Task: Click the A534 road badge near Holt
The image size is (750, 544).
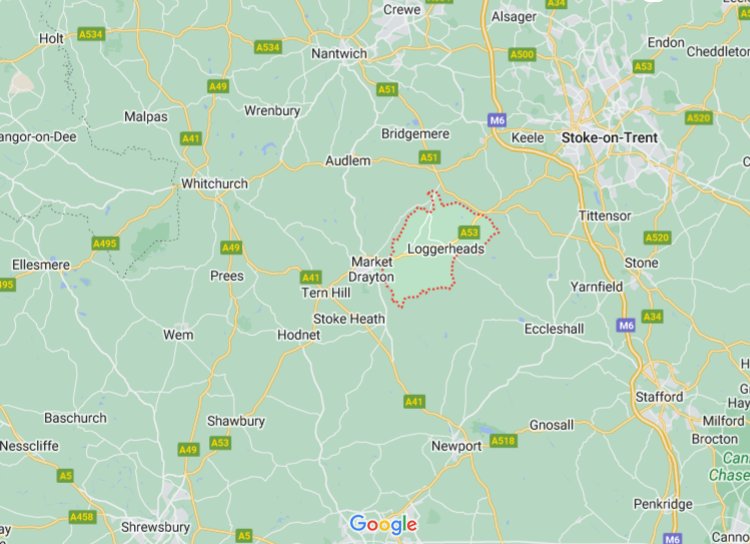Action: pyautogui.click(x=91, y=34)
